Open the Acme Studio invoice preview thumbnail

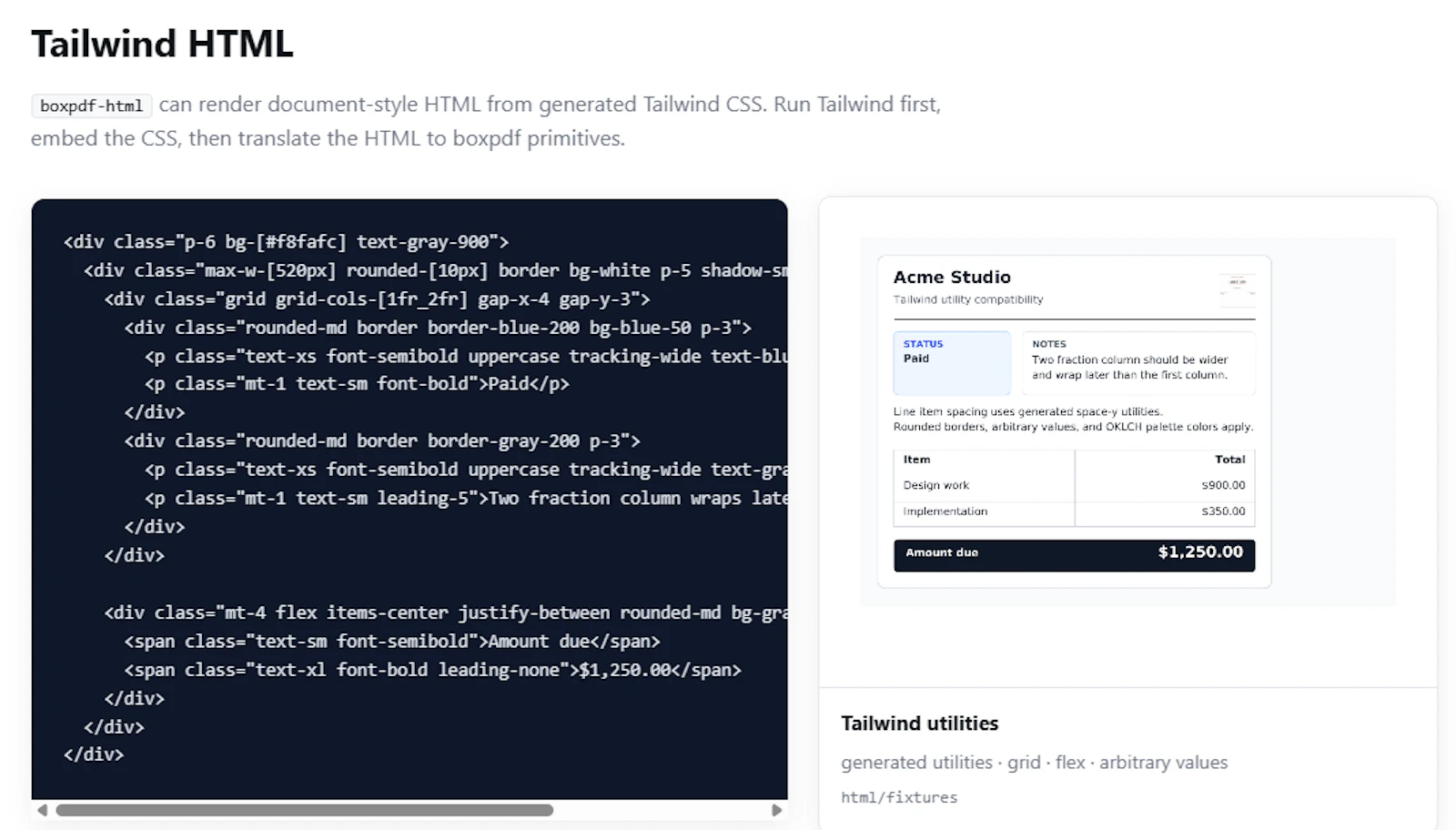click(1127, 422)
